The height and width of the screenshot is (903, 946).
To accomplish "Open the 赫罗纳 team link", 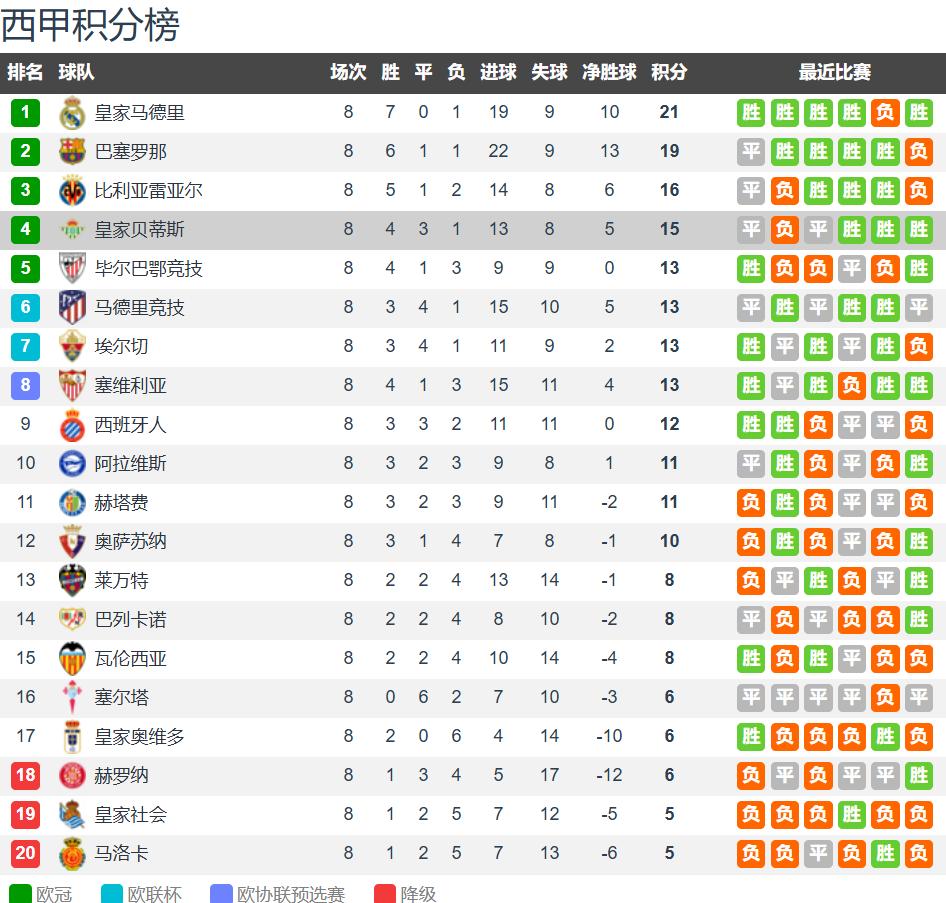I will coord(121,776).
